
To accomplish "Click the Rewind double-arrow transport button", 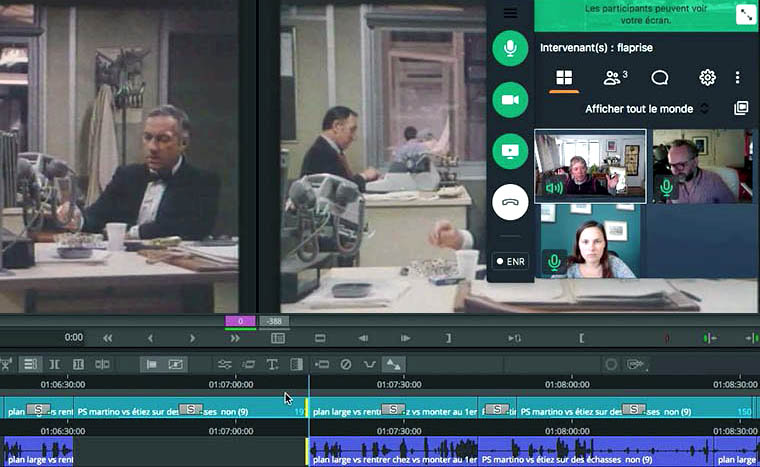I will click(108, 338).
